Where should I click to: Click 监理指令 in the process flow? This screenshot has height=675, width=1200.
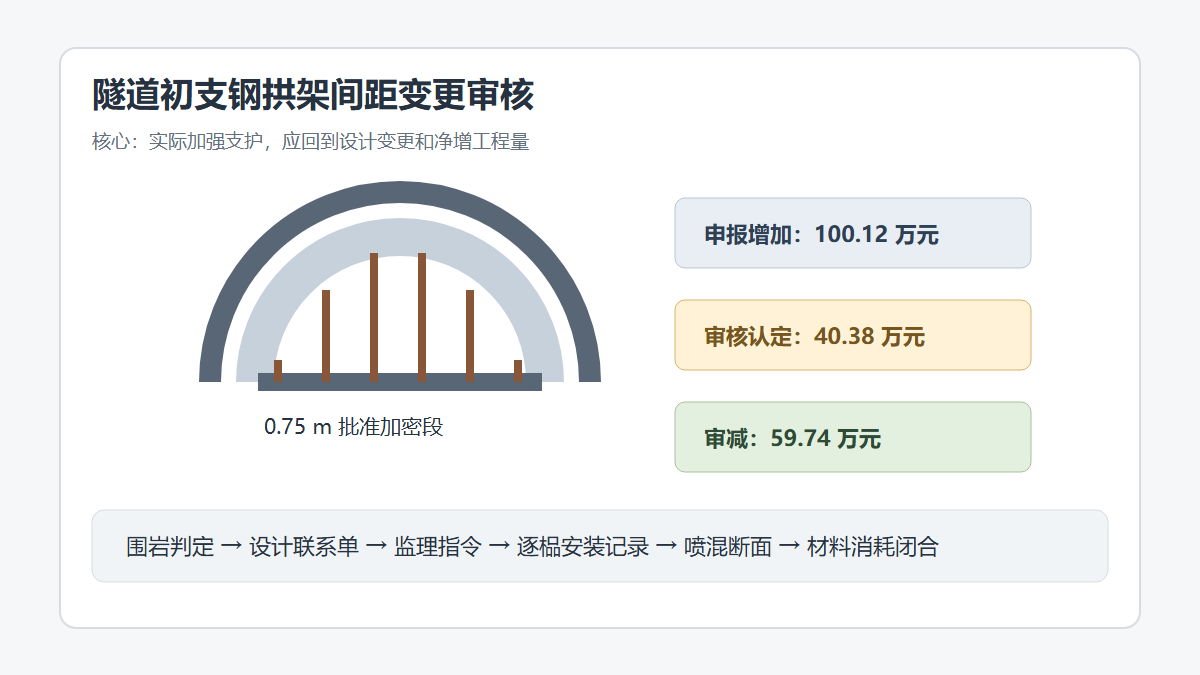click(x=438, y=547)
